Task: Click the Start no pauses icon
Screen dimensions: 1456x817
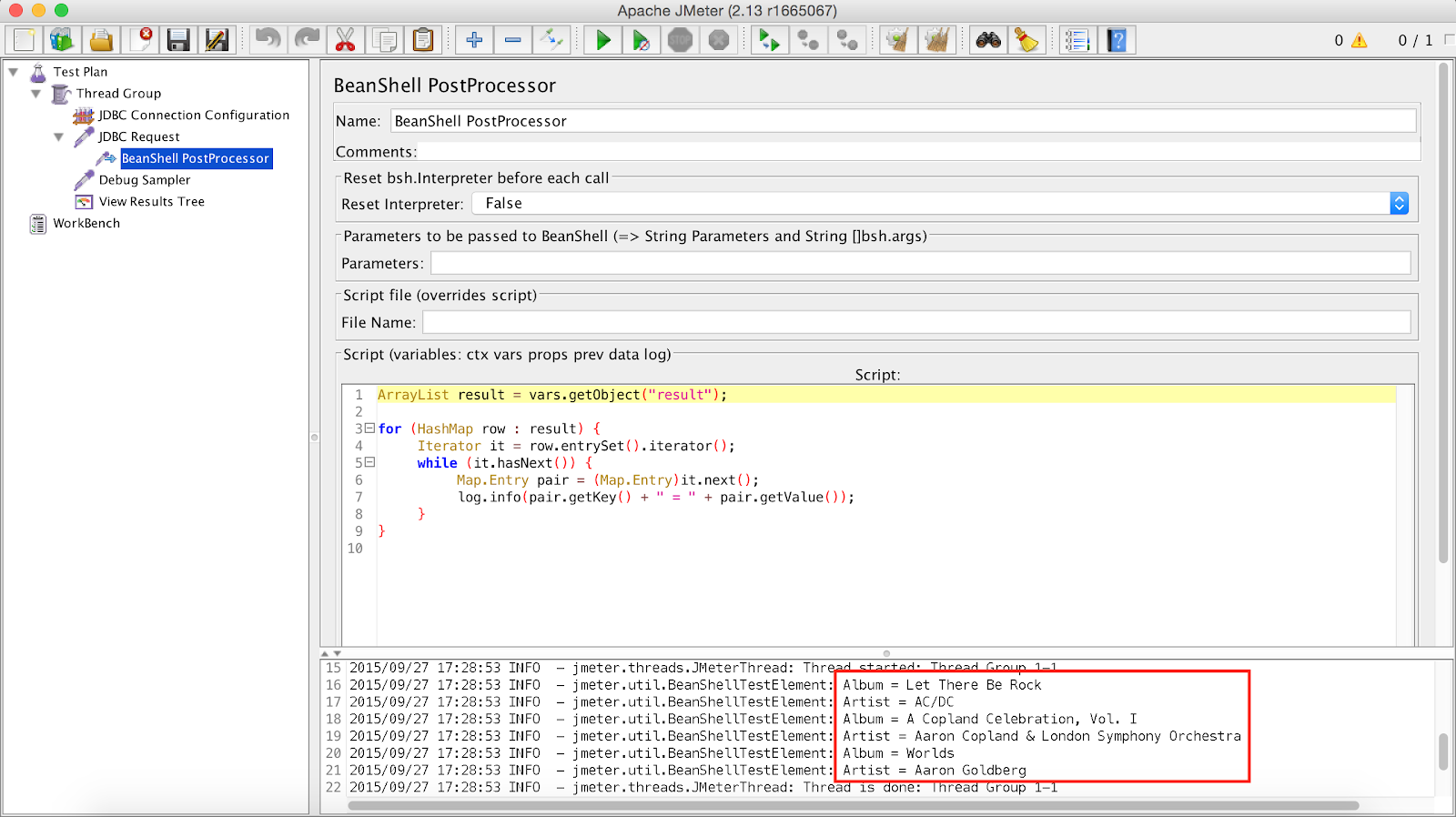Action: tap(641, 40)
